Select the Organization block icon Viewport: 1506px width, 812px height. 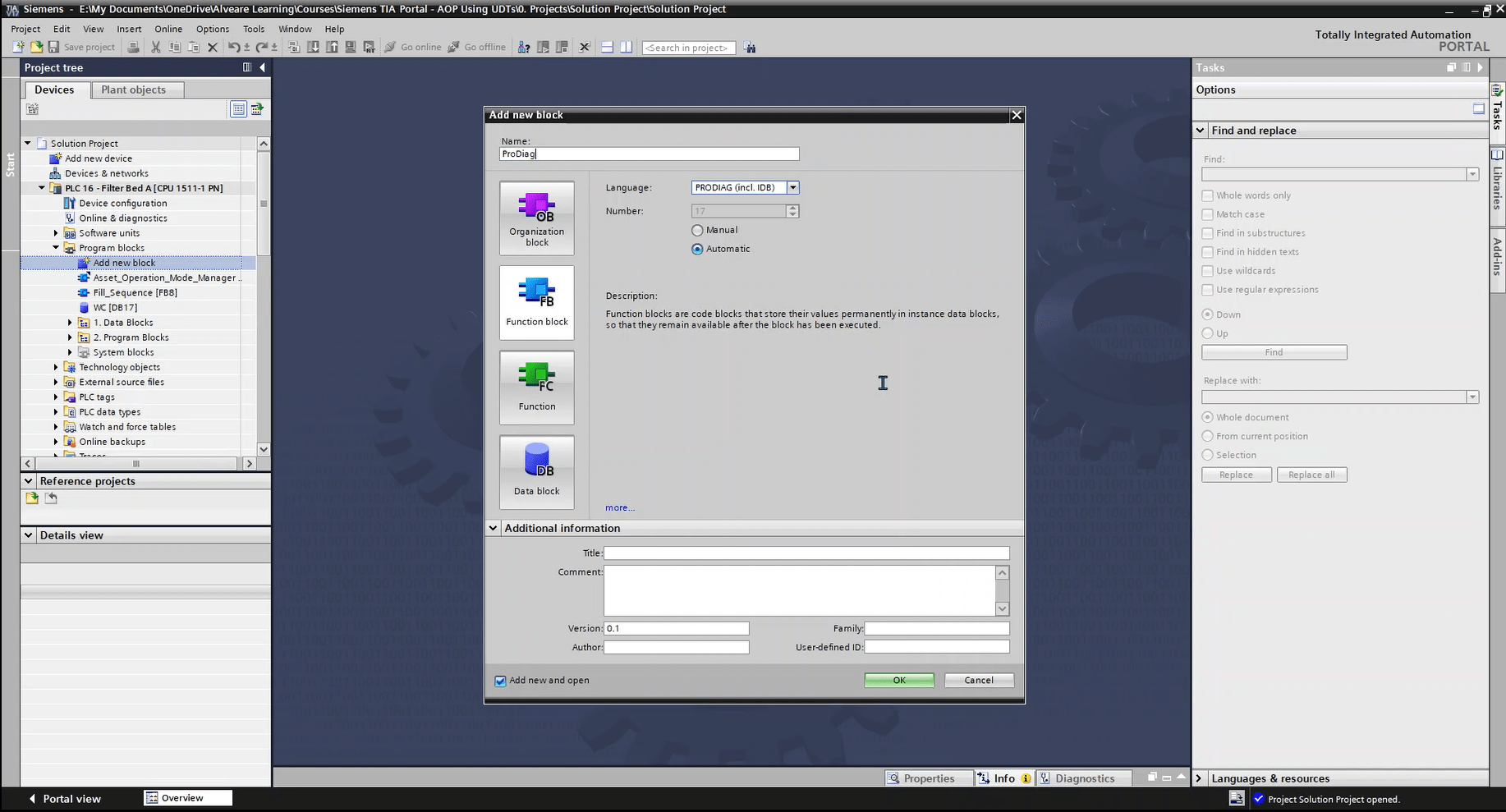click(536, 218)
